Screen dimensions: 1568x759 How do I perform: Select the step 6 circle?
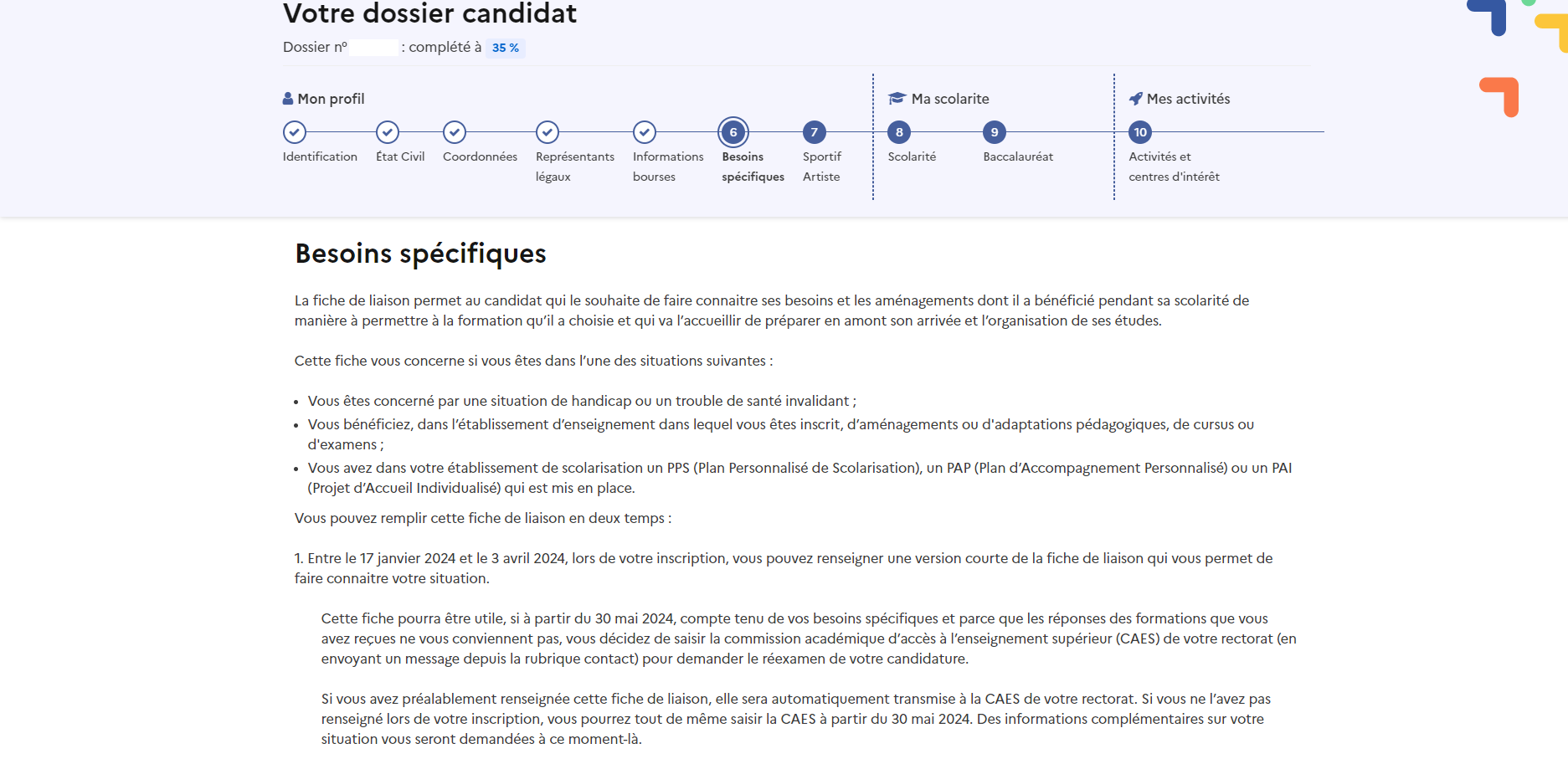coord(733,132)
